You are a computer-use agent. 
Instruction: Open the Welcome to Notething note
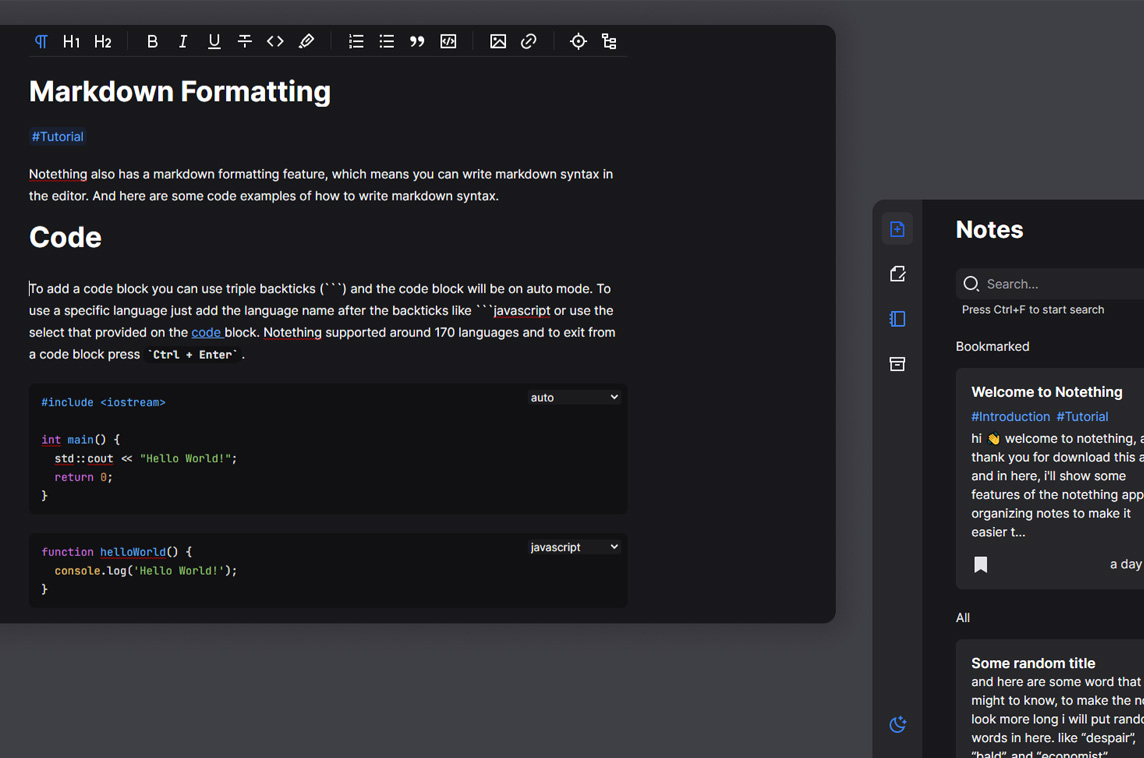tap(1050, 479)
